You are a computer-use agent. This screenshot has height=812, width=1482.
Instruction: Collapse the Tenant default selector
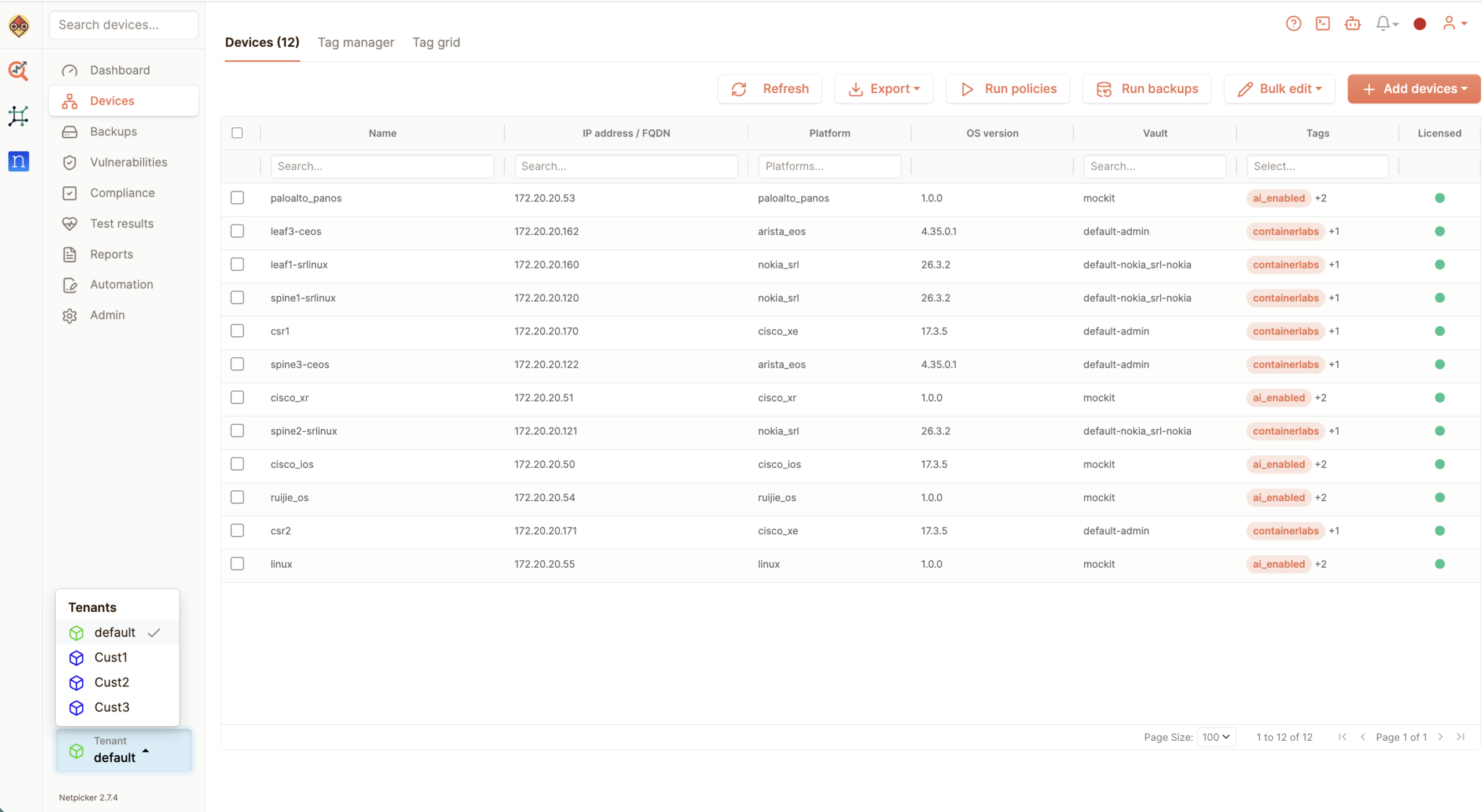pyautogui.click(x=124, y=750)
